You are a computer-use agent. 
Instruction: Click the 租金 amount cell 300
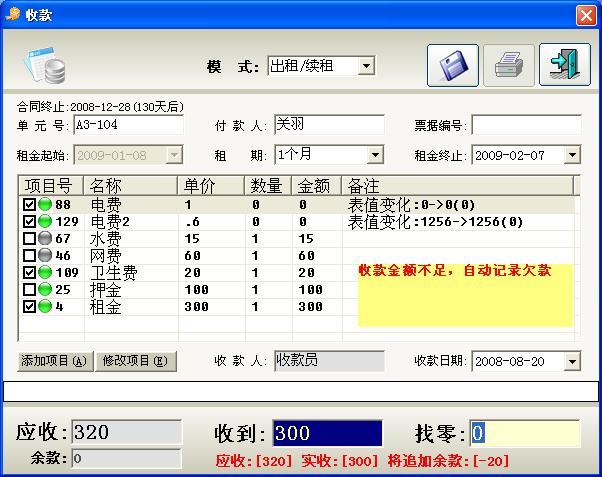click(x=310, y=306)
